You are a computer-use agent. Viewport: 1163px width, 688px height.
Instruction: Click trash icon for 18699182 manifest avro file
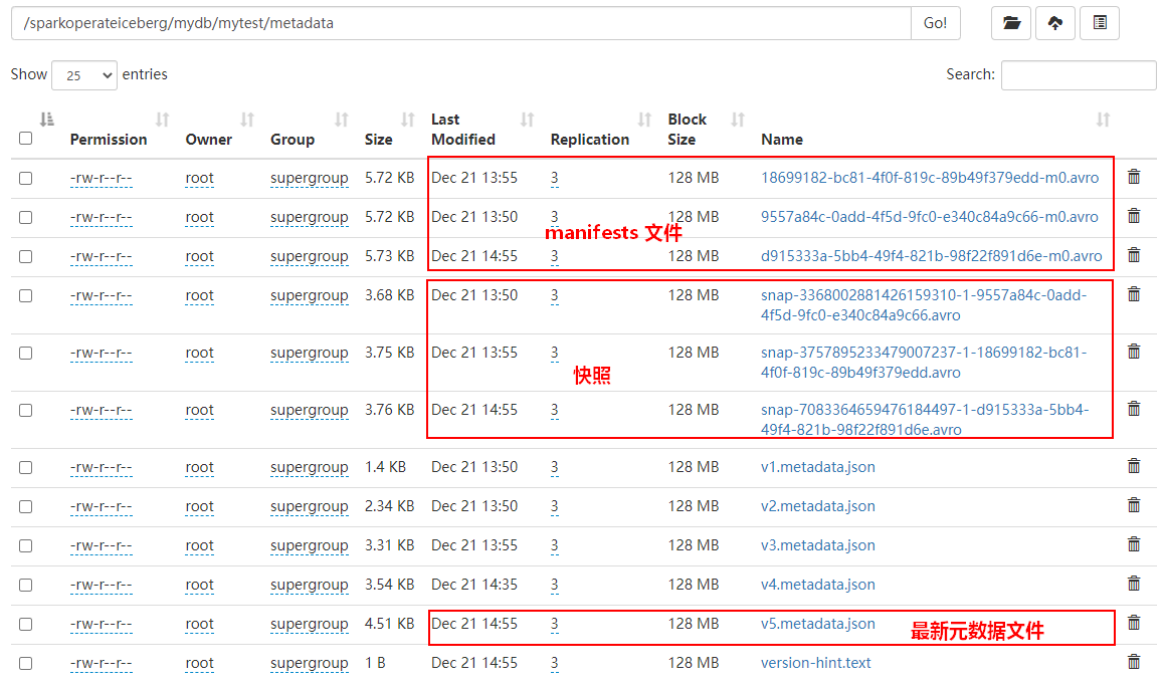coord(1133,177)
